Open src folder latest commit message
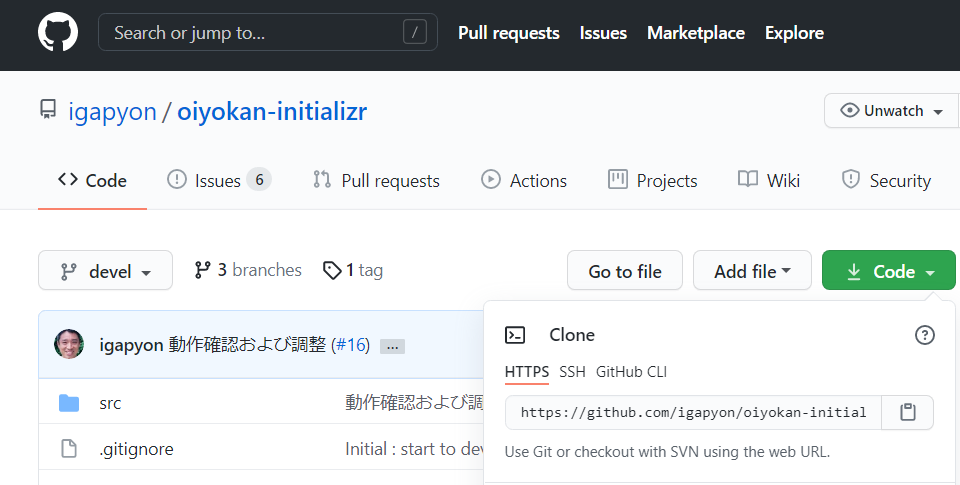Screen dimensions: 960x485 pyautogui.click(x=414, y=402)
